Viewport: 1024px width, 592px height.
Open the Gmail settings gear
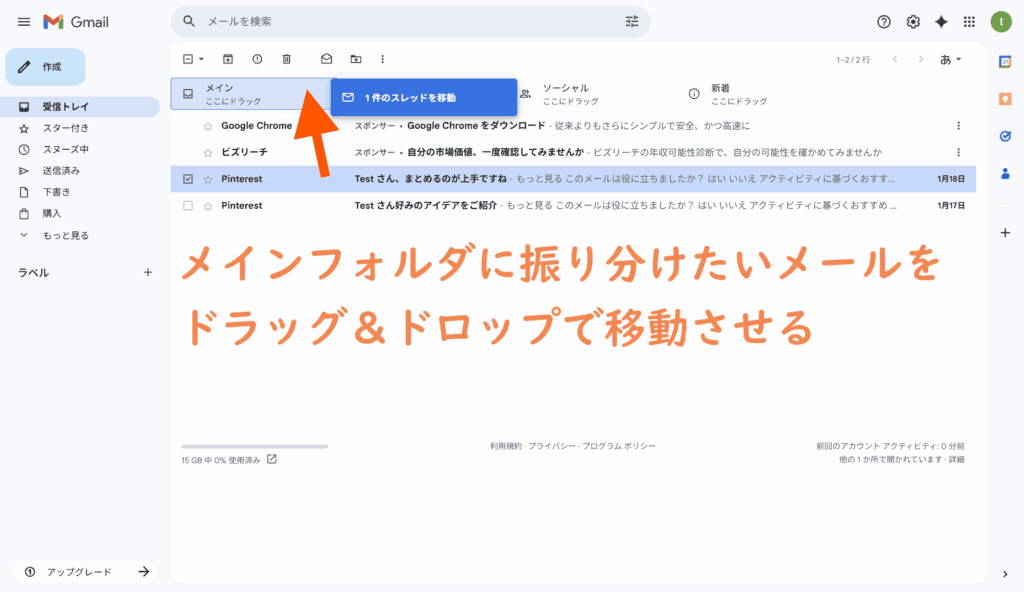click(912, 22)
